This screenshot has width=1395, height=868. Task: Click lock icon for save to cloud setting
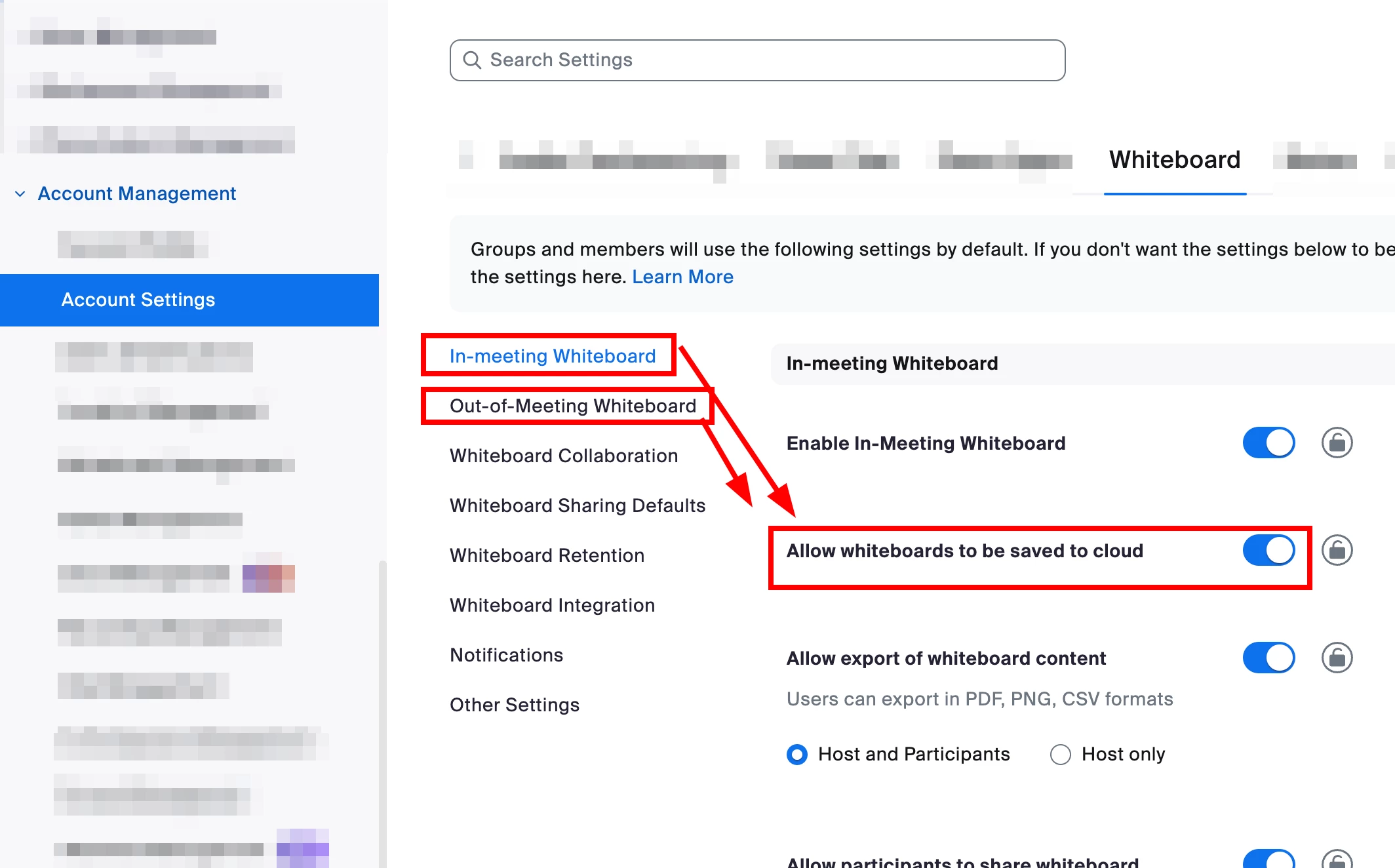1337,551
